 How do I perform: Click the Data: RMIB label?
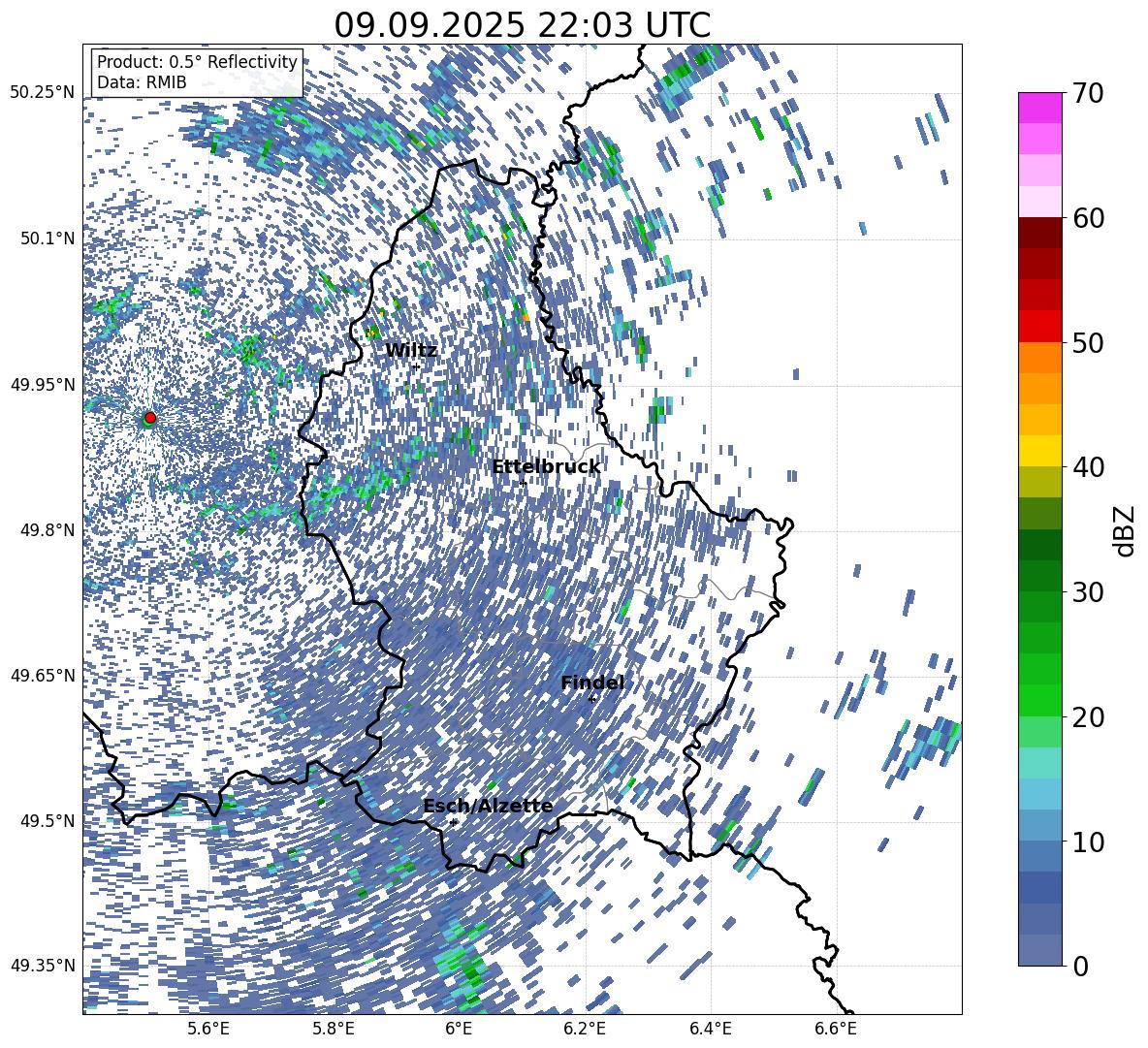[142, 82]
